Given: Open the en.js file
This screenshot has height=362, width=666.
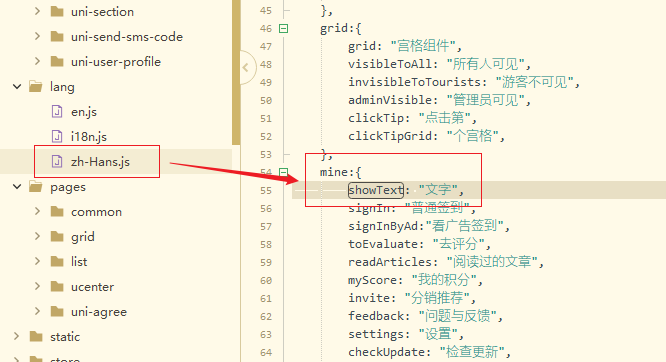Looking at the screenshot, I should (x=84, y=112).
